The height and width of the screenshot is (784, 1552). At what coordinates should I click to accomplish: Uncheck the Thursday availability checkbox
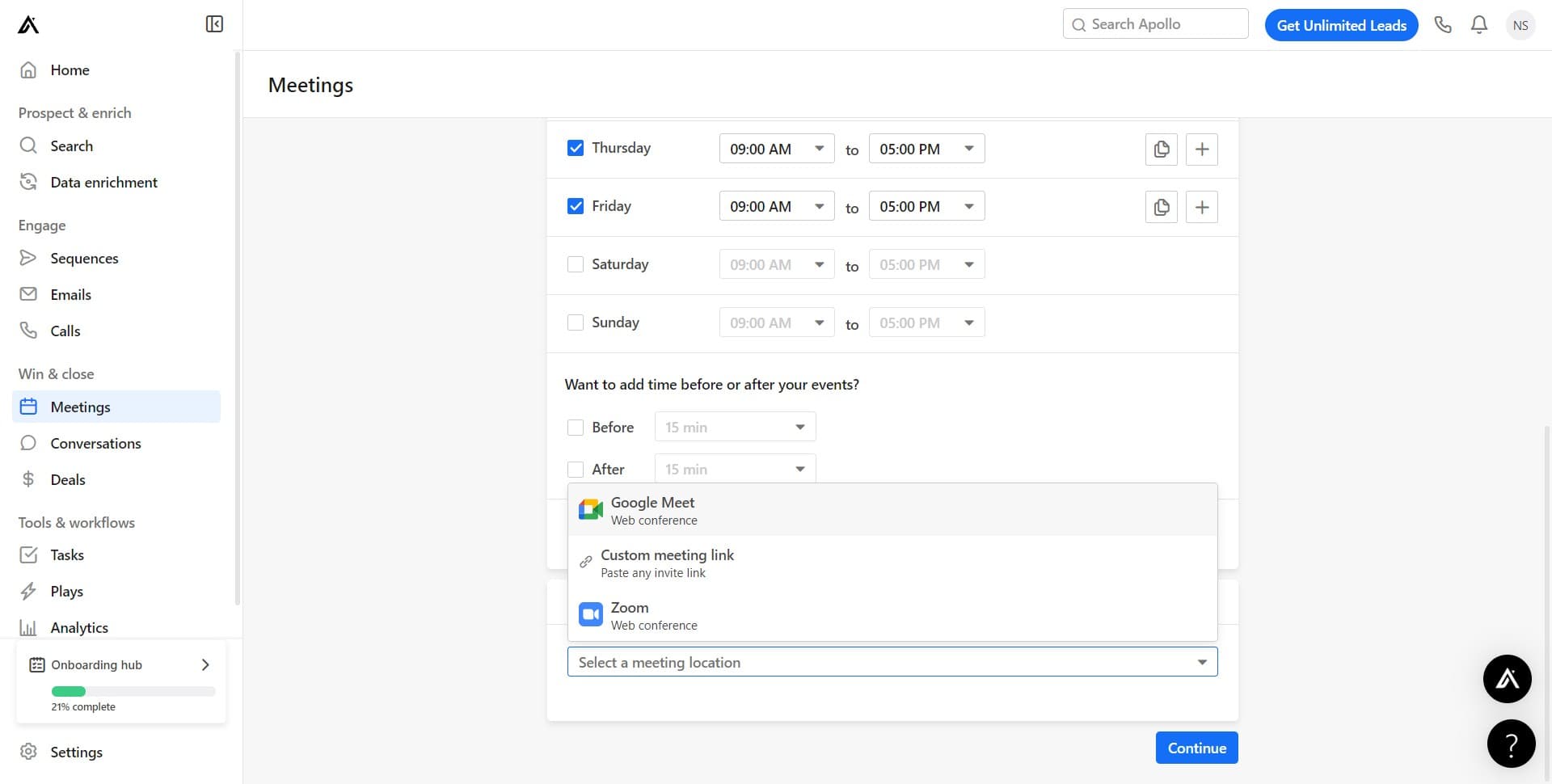[x=576, y=148]
